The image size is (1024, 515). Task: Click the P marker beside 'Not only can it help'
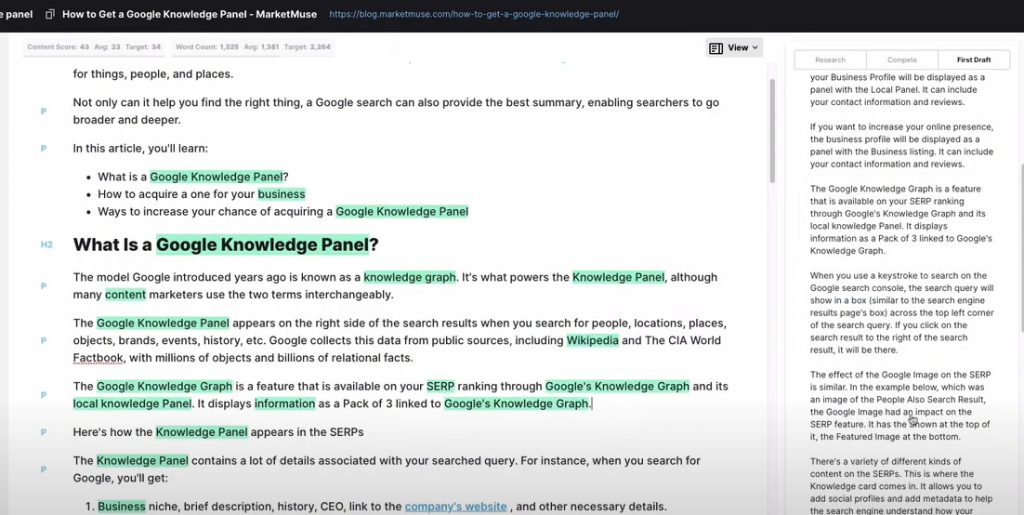(x=43, y=111)
